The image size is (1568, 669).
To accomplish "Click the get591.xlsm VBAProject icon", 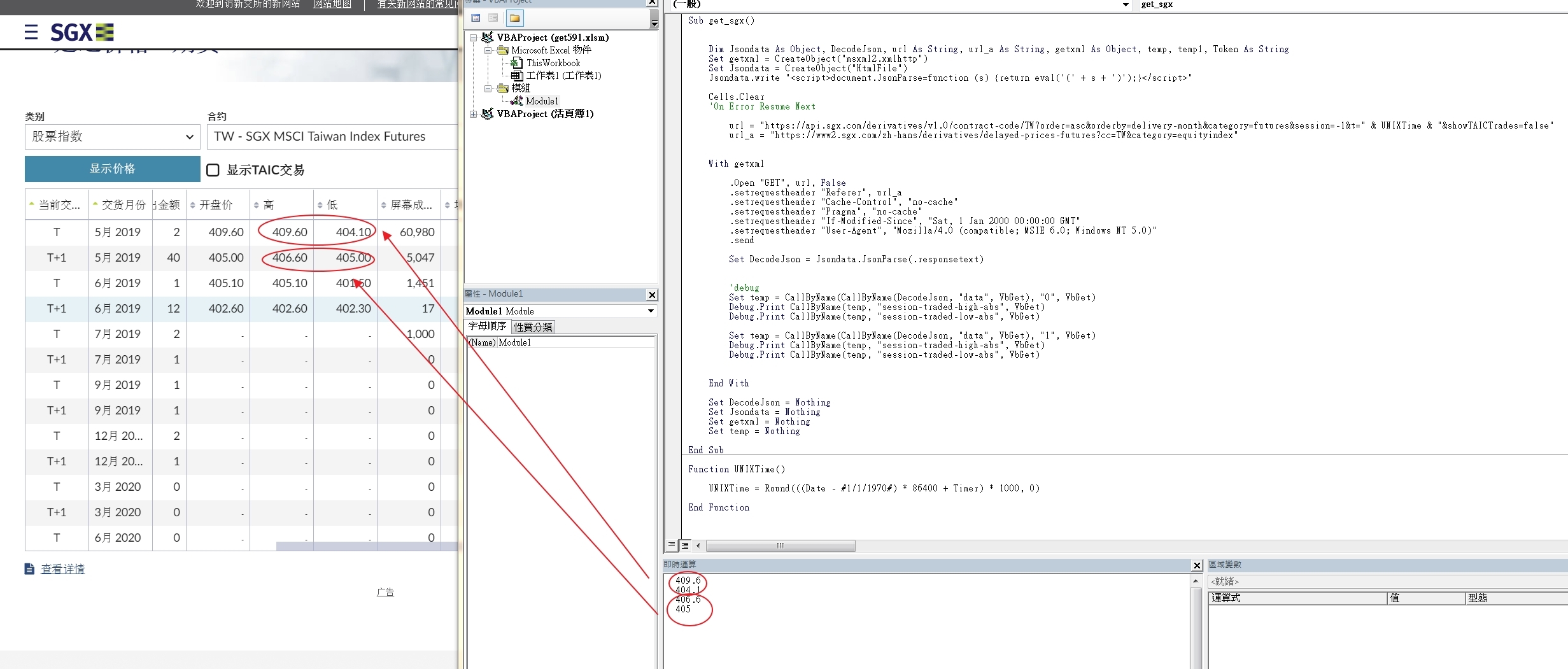I will [x=488, y=38].
